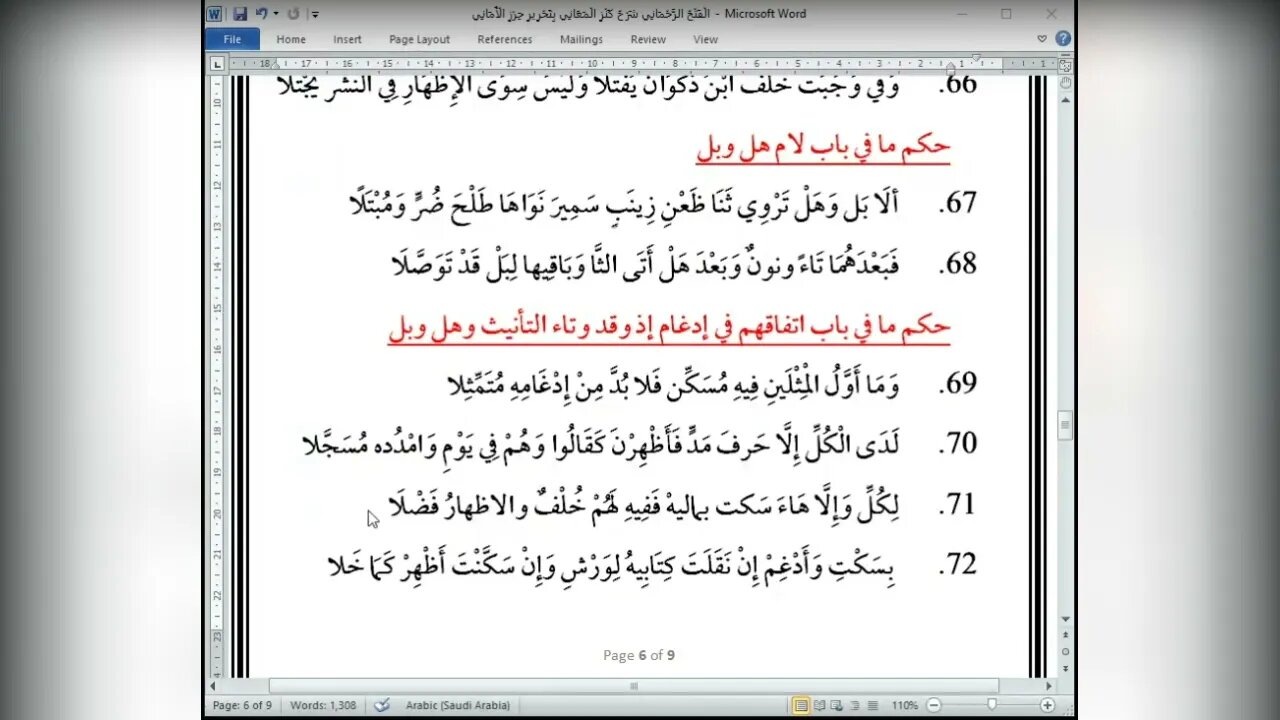Click the proofing errors check icon

pos(381,705)
